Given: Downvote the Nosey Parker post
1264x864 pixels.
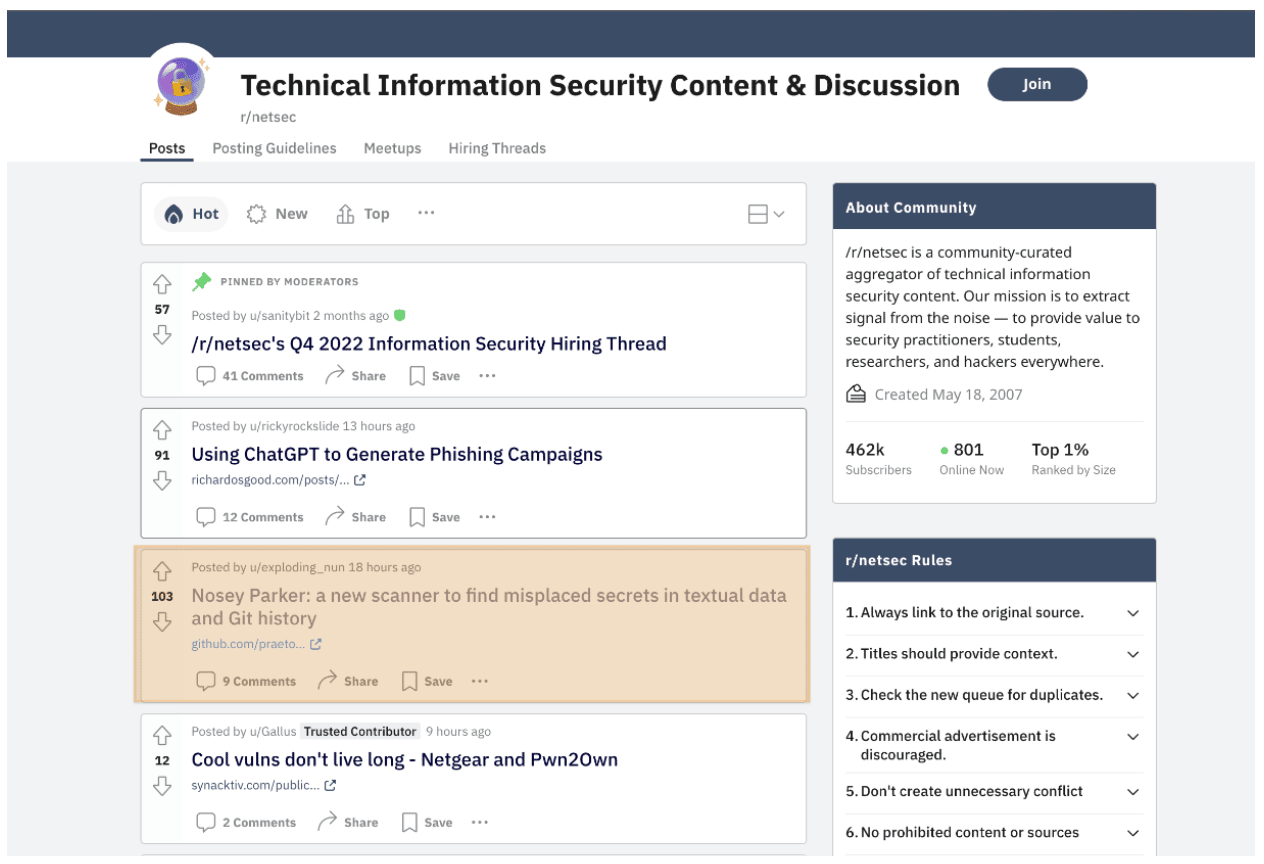Looking at the screenshot, I should pos(162,622).
